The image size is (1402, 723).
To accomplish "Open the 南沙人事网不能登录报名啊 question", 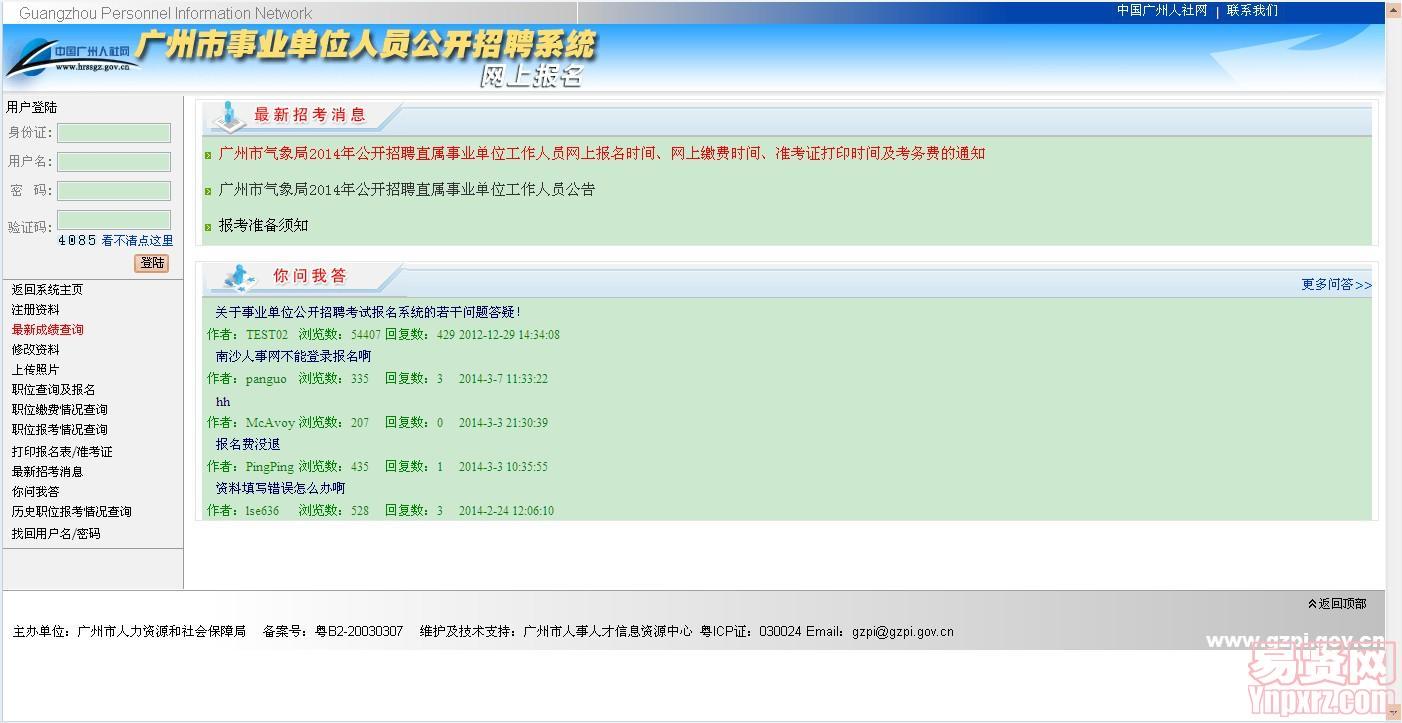I will pyautogui.click(x=294, y=356).
